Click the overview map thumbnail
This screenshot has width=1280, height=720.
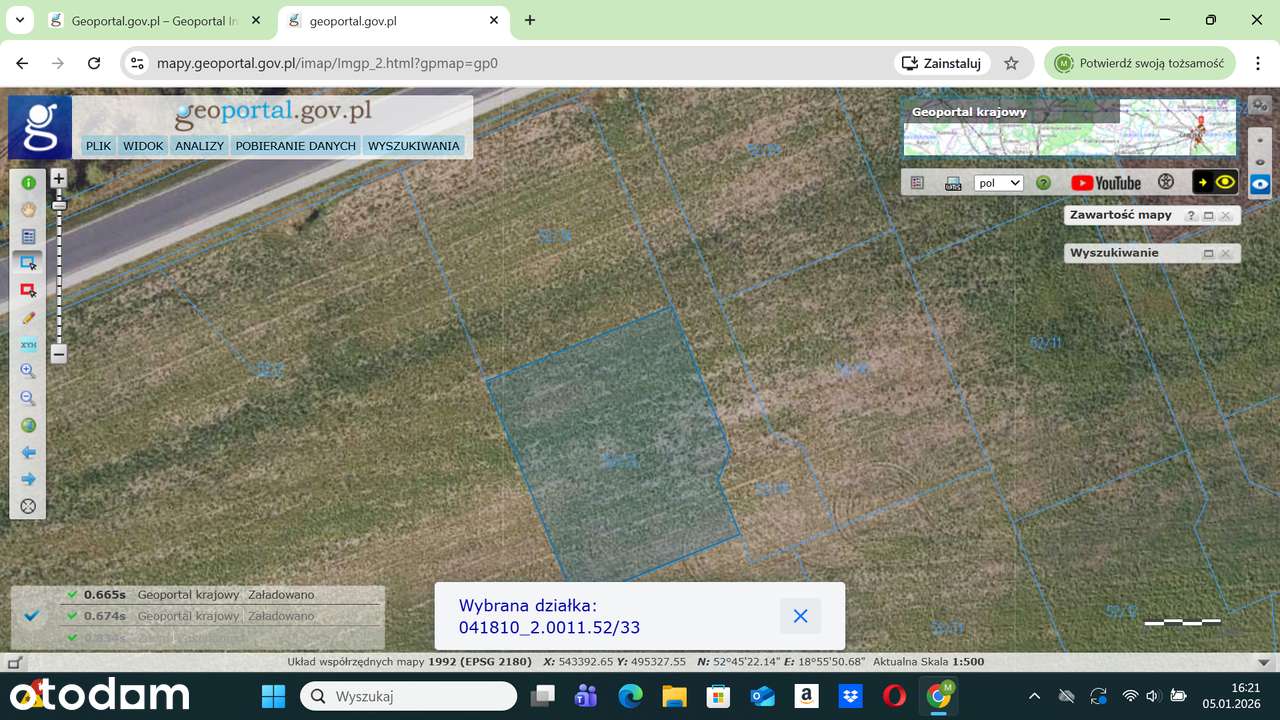coord(1070,127)
